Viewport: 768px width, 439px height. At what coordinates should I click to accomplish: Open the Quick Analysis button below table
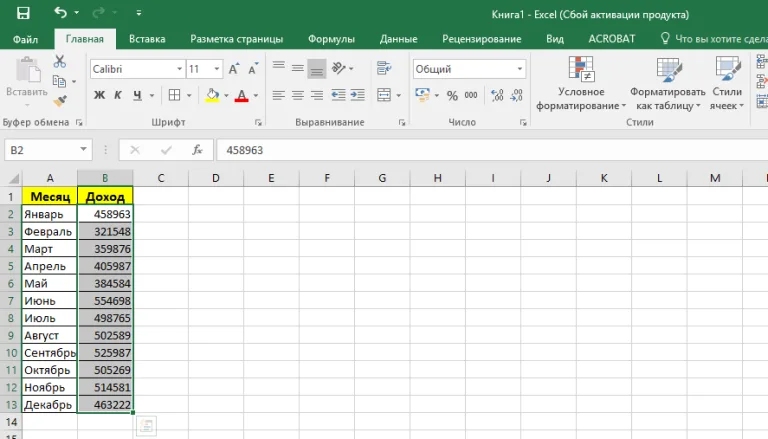pos(146,426)
